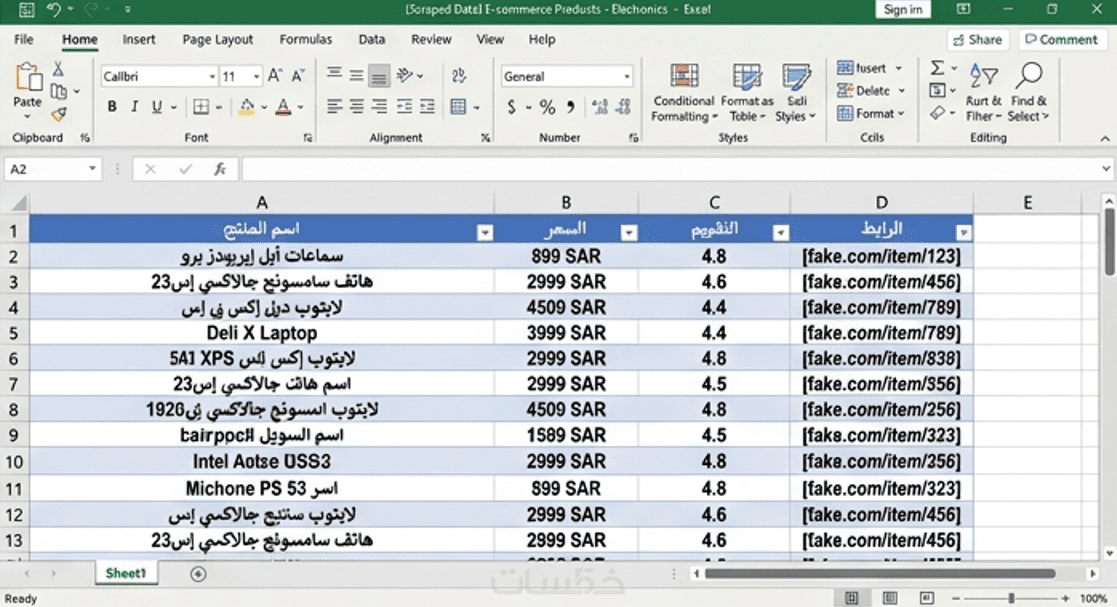This screenshot has width=1117, height=607.
Task: Apply Percent Style format
Action: [x=547, y=108]
